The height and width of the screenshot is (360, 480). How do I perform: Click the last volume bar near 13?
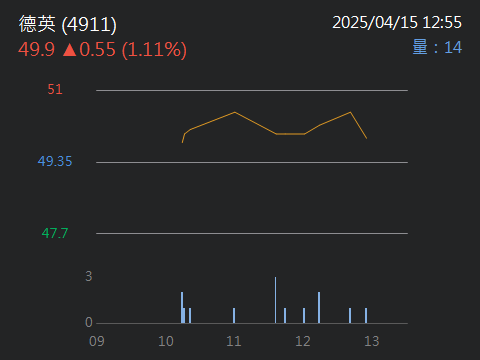pos(366,315)
